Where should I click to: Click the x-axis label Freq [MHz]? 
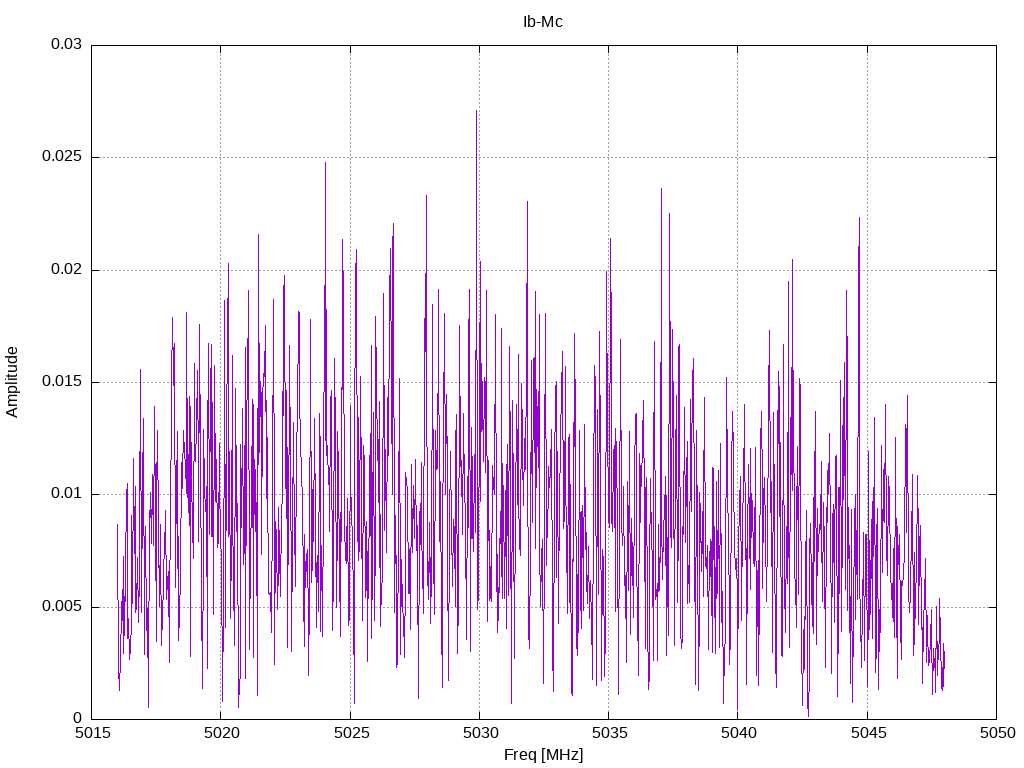click(x=543, y=755)
